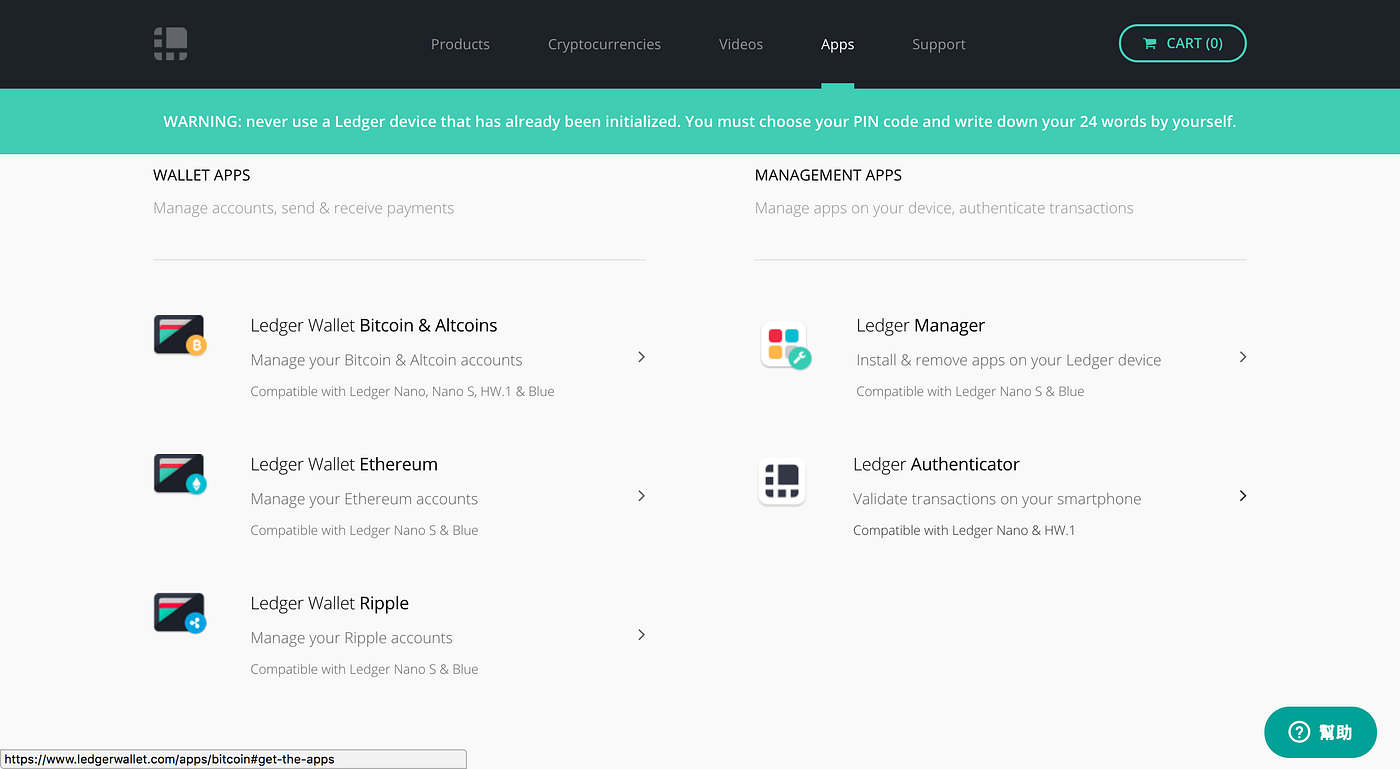Expand the Ripple wallet row chevron

[x=641, y=635]
